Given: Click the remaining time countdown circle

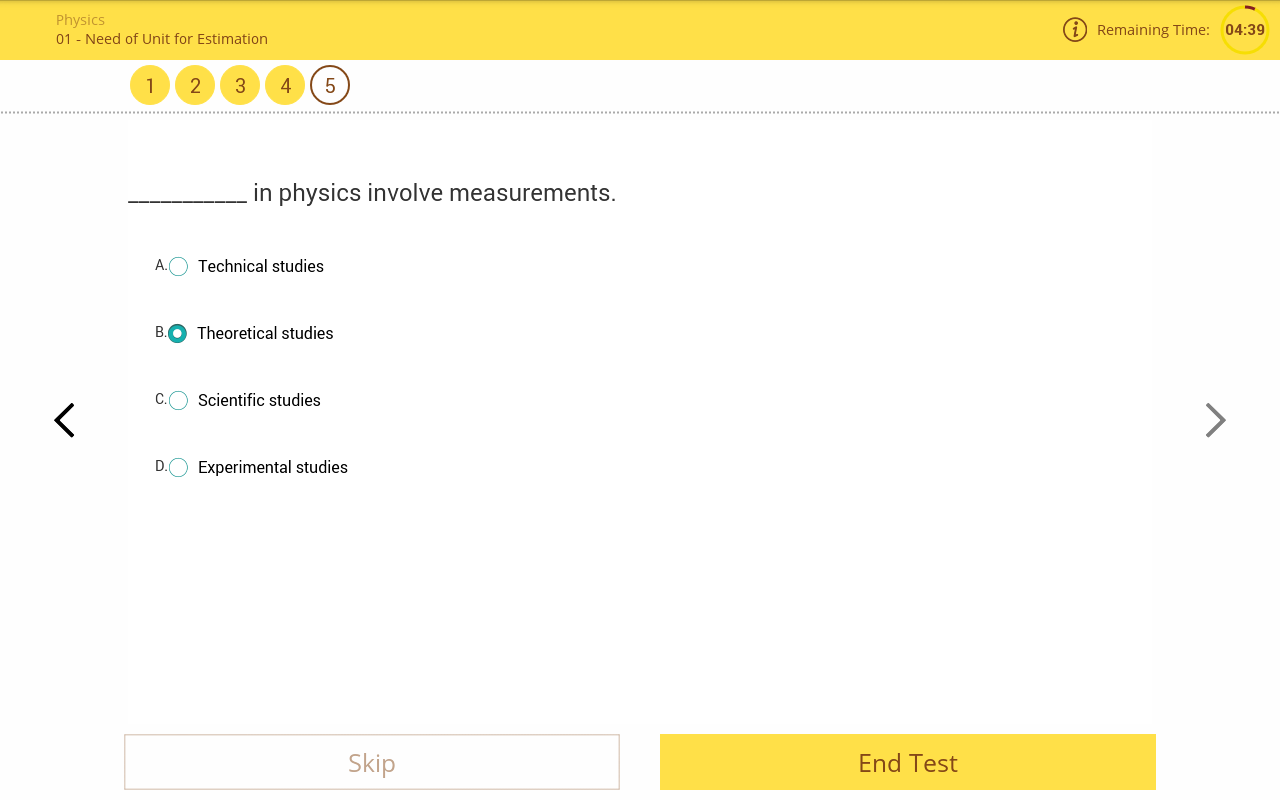Looking at the screenshot, I should (x=1245, y=30).
